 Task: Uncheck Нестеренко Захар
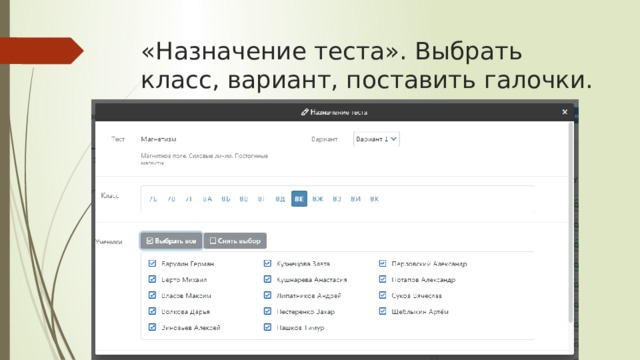(x=267, y=311)
